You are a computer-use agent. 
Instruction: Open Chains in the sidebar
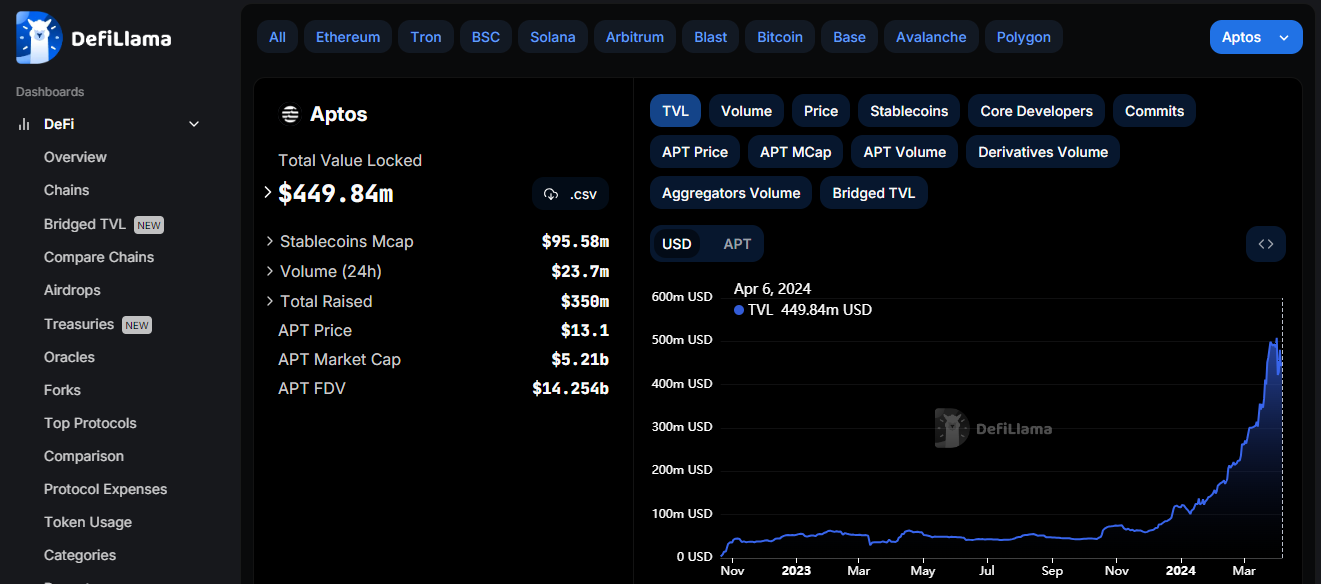[x=66, y=190]
